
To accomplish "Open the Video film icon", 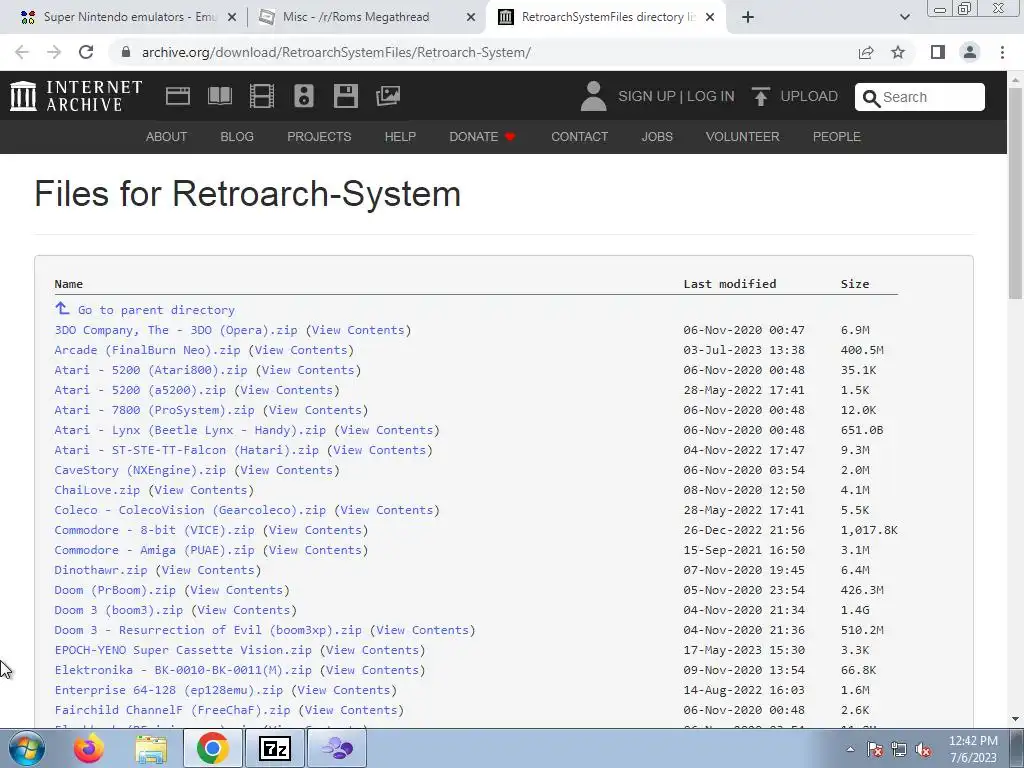I will 261,96.
